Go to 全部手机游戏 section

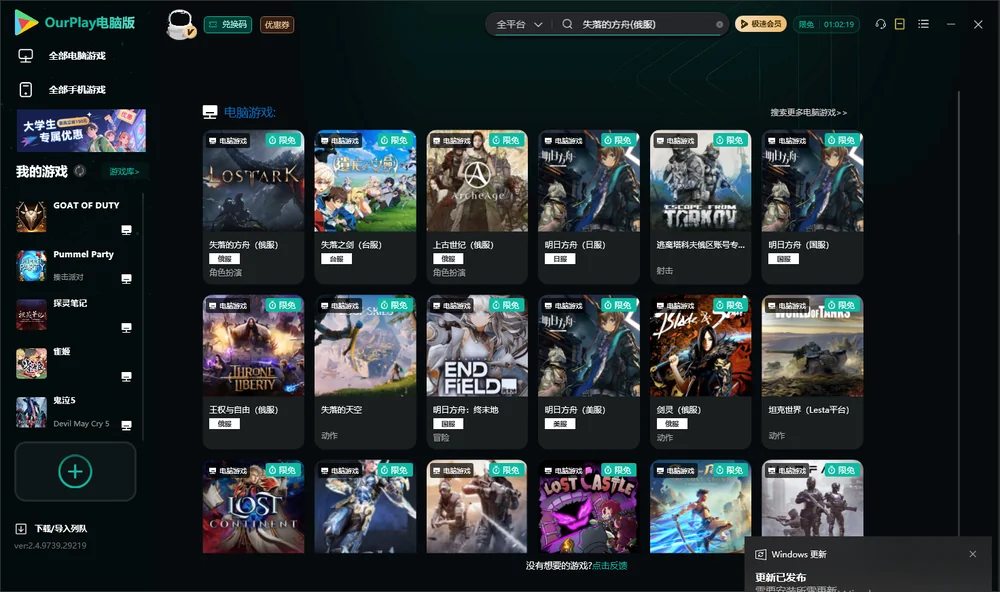62,90
